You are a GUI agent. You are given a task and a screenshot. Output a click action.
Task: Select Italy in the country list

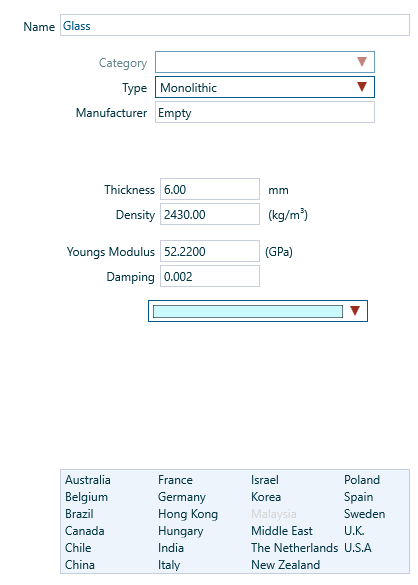(x=169, y=565)
